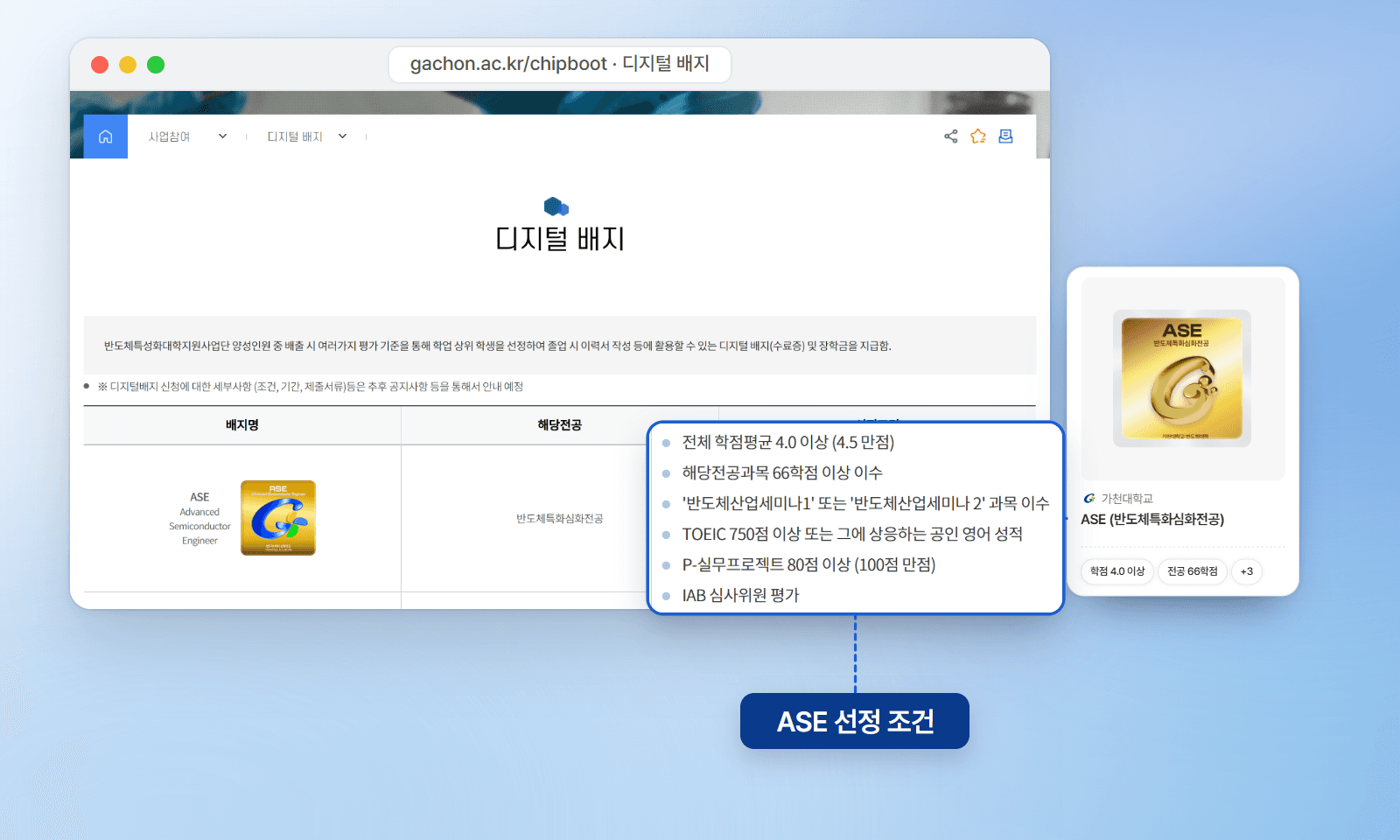Click the ASE (반도체특화심화전공) card title
This screenshot has height=840, width=1400.
[1152, 520]
